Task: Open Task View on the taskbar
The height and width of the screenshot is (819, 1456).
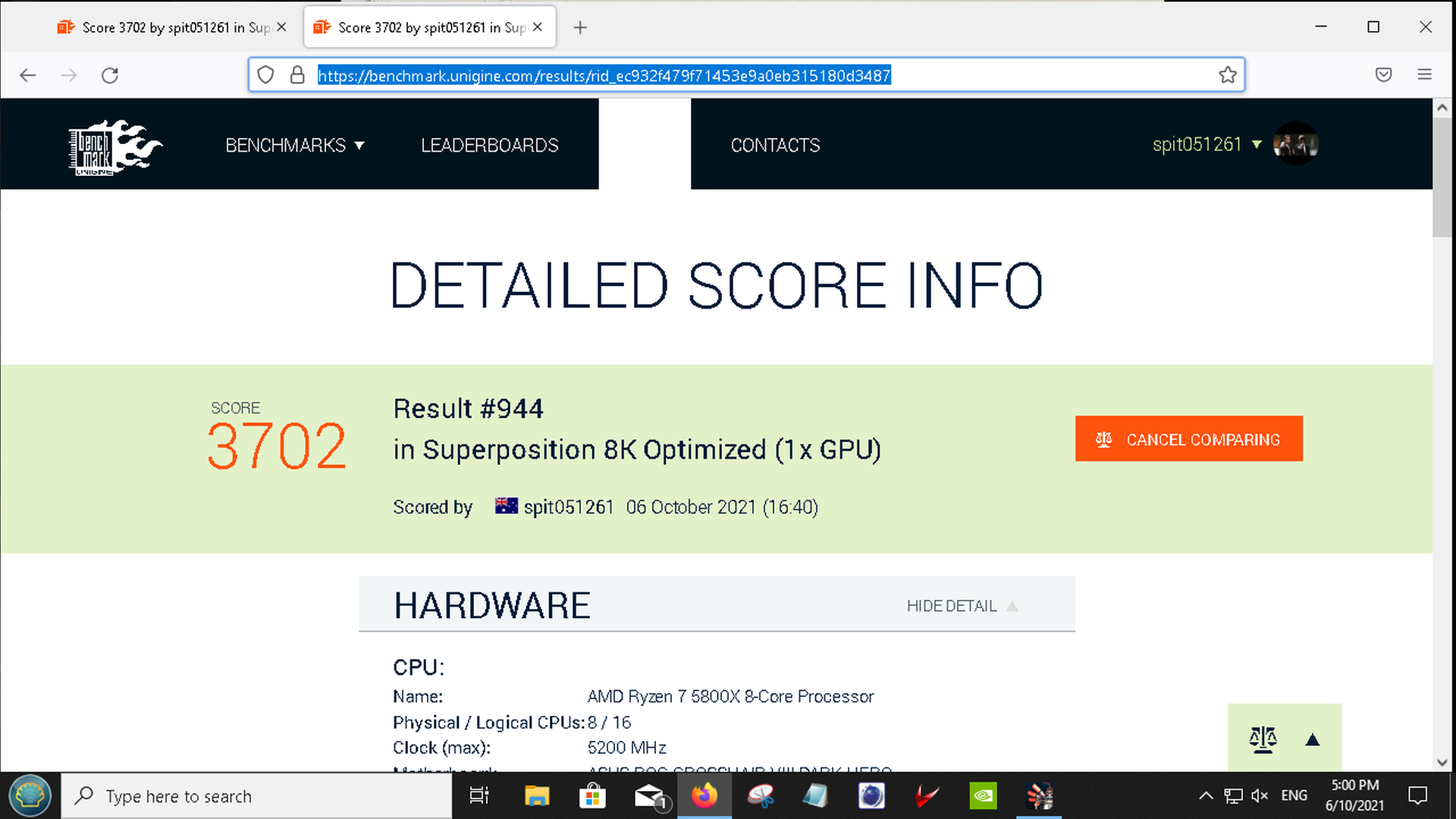Action: [479, 796]
